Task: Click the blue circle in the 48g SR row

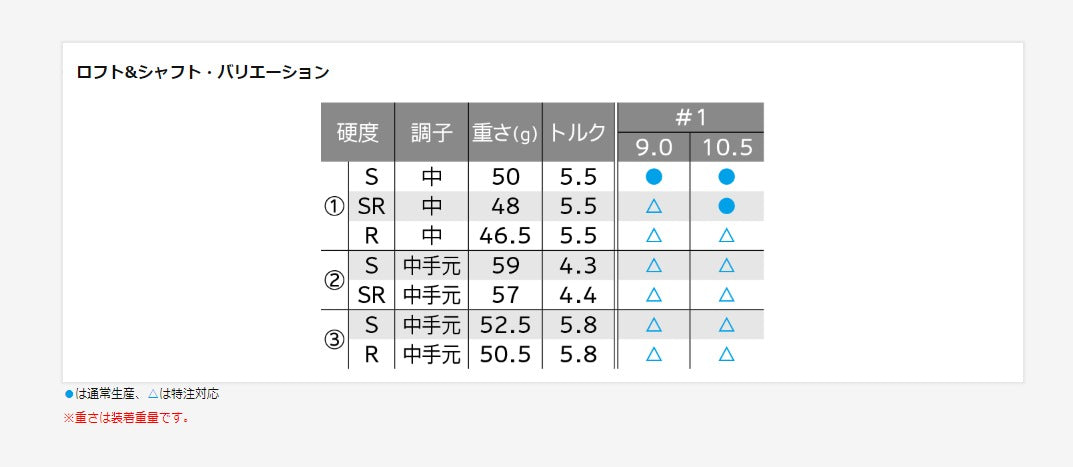Action: [x=727, y=206]
